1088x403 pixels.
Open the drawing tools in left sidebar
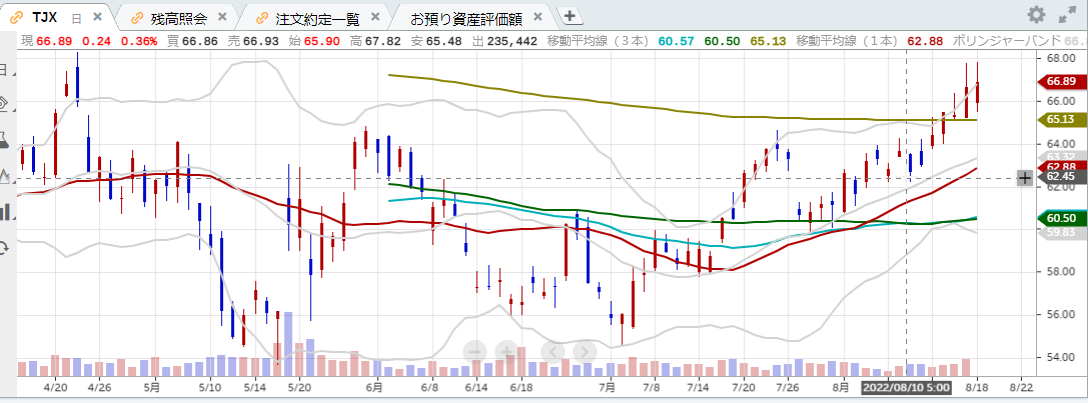[4, 104]
